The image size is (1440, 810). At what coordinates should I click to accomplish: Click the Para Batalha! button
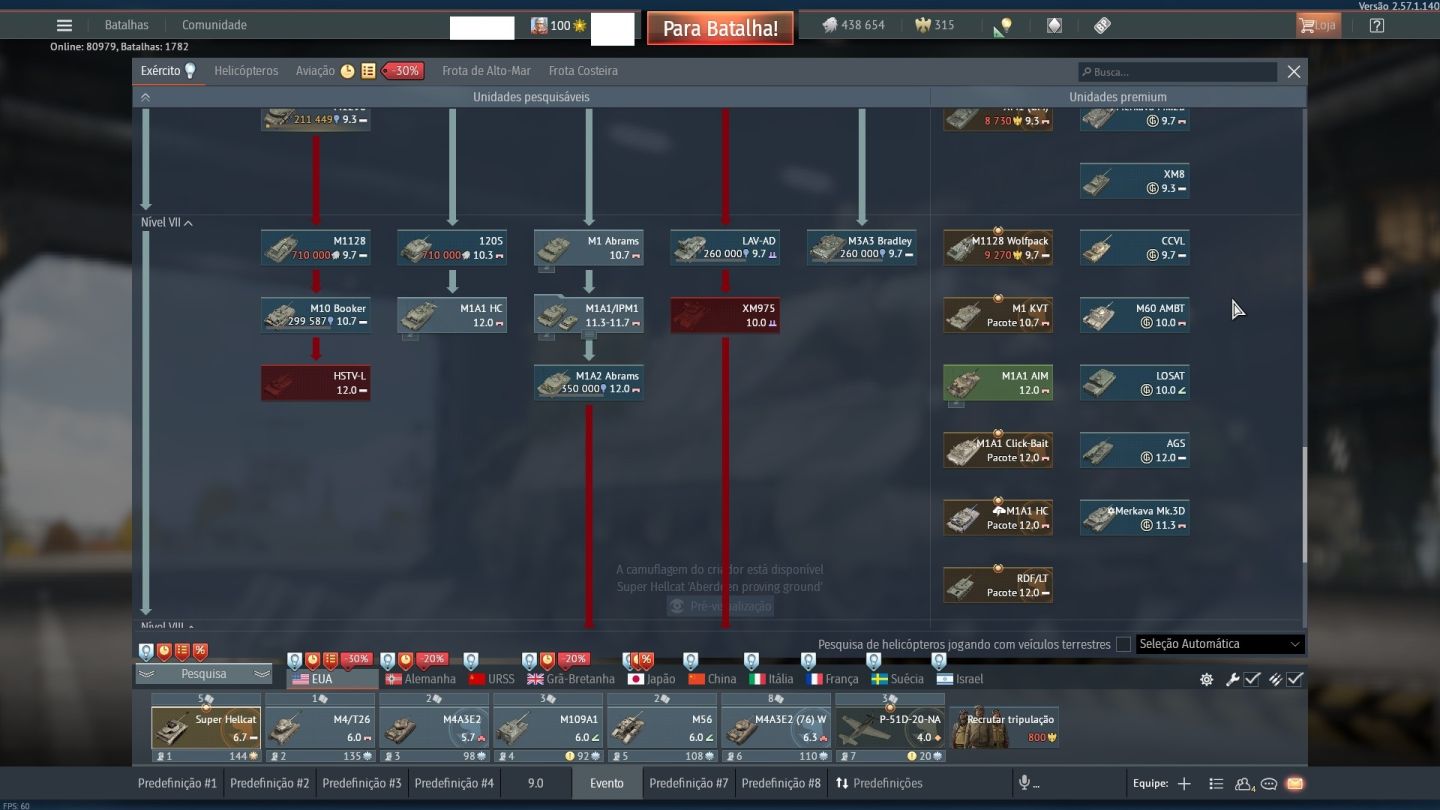pyautogui.click(x=720, y=28)
